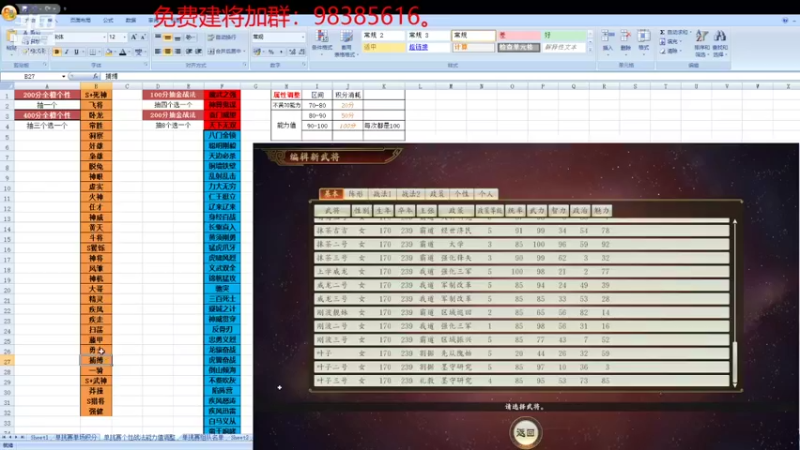Image resolution: width=800 pixels, height=450 pixels.
Task: Select the 常规 2 cell style
Action: pyautogui.click(x=383, y=35)
